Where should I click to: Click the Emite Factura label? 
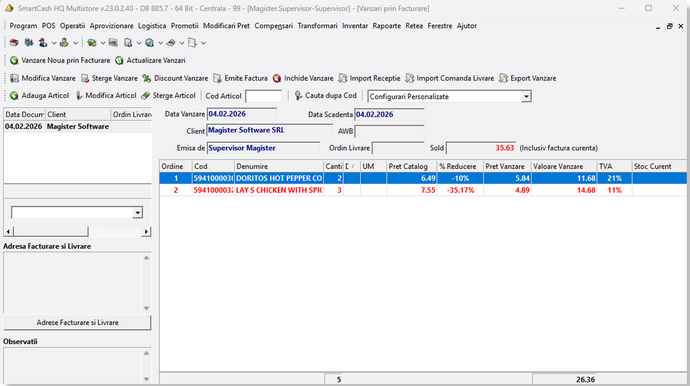point(246,78)
